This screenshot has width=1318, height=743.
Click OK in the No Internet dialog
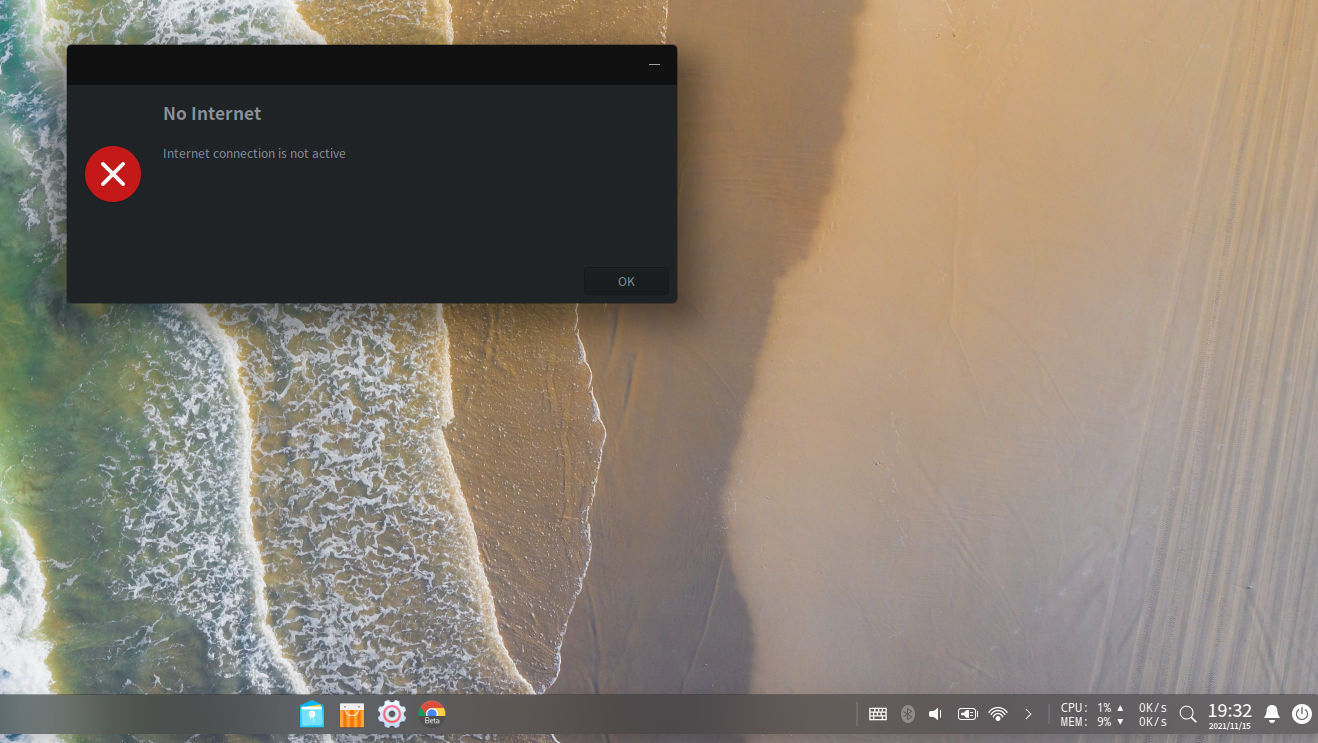[626, 281]
